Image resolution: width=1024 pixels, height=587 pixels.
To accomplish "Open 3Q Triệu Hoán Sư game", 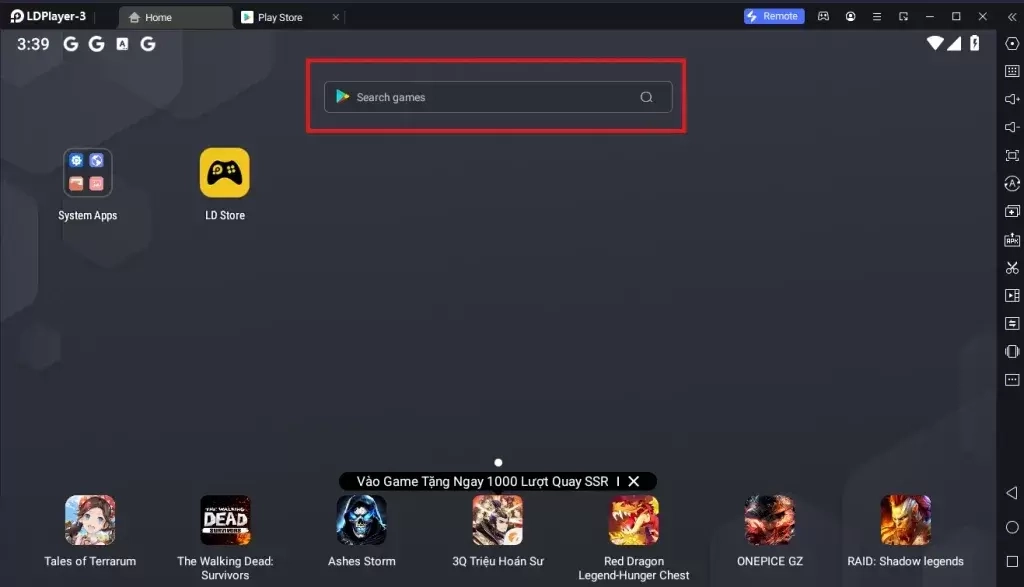I will (498, 520).
